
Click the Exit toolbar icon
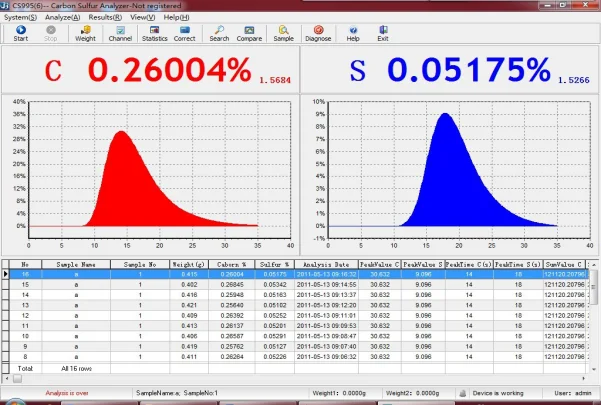coord(382,33)
